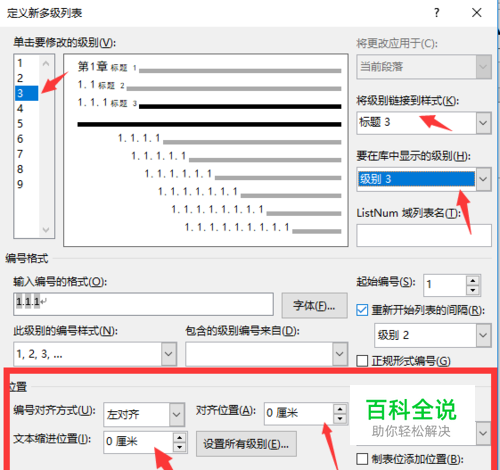
Task: Open the 将级别链接到样式 dropdown
Action: (x=484, y=123)
